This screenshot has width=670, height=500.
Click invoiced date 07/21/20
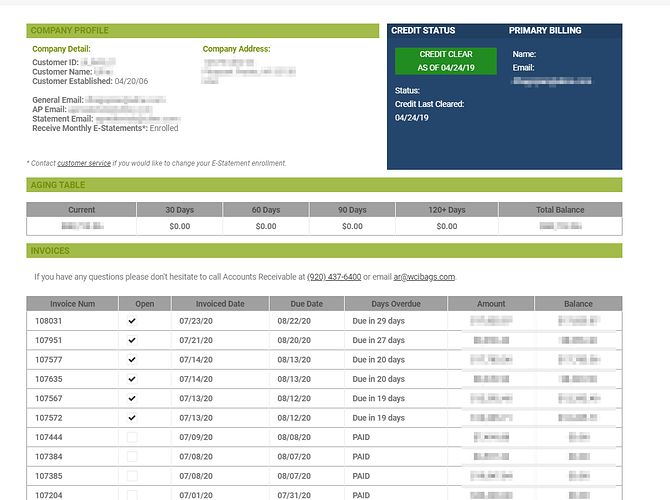(x=196, y=340)
